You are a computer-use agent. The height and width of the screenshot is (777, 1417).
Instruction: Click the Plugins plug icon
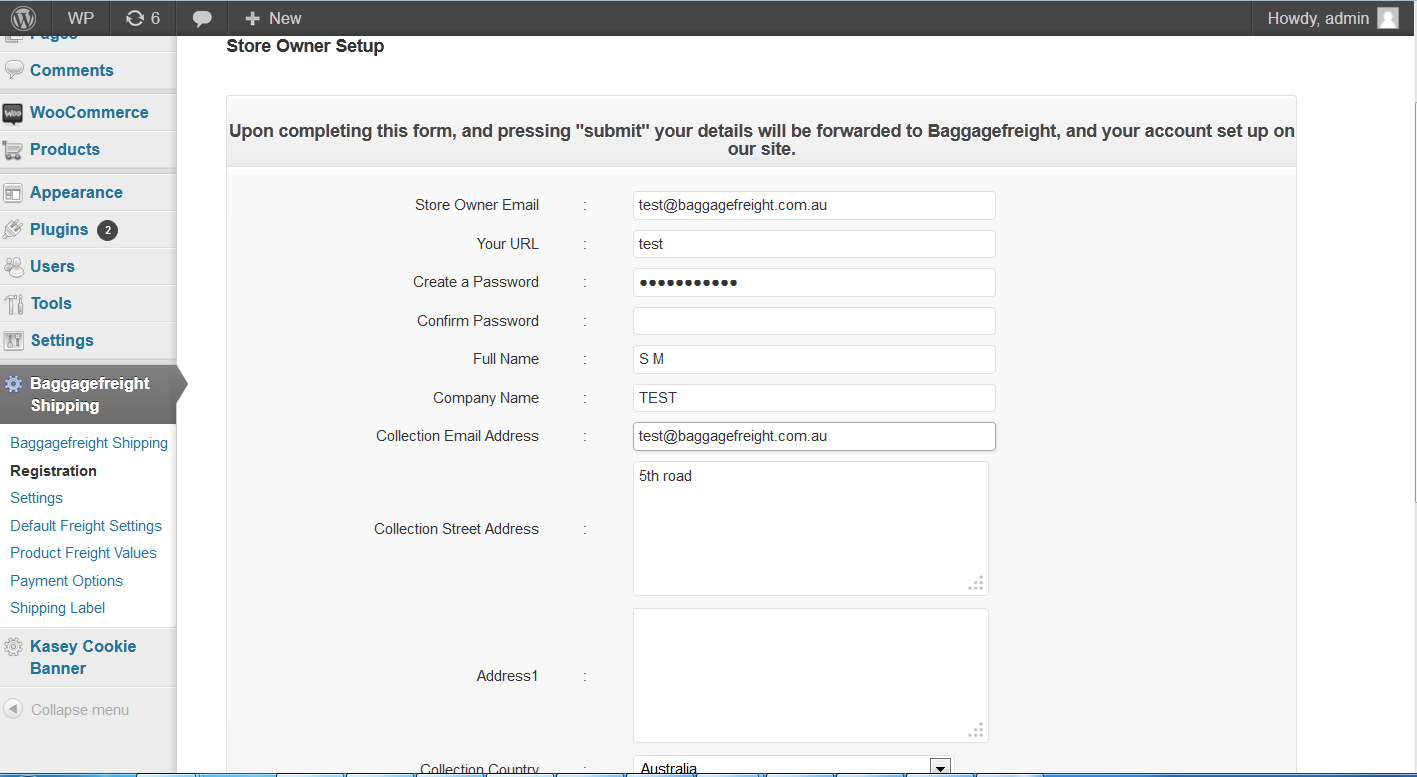[x=13, y=229]
